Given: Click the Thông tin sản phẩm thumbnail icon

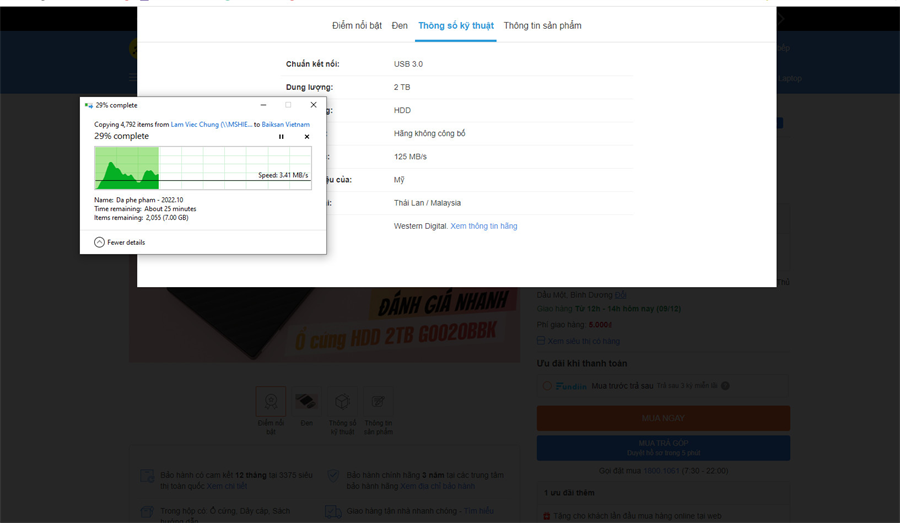Looking at the screenshot, I should pos(378,401).
